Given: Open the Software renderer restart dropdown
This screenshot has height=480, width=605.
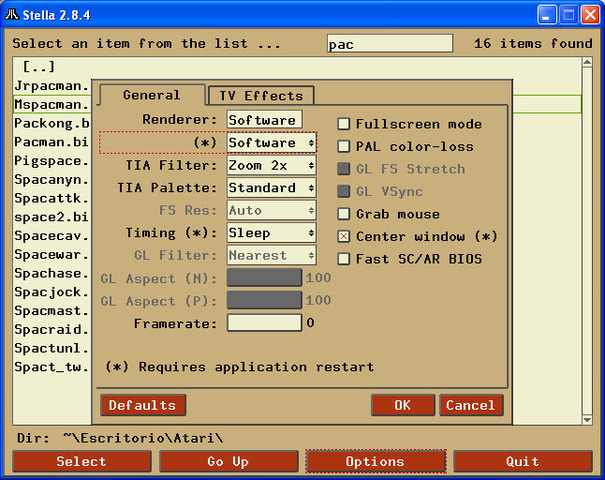Looking at the screenshot, I should pyautogui.click(x=271, y=143).
